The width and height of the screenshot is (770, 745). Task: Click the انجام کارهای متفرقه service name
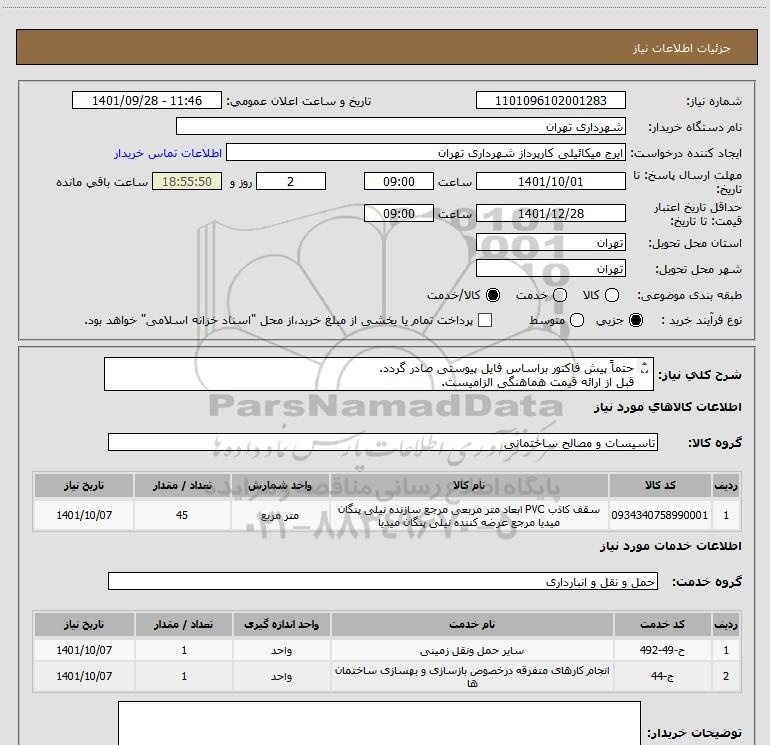coord(472,676)
